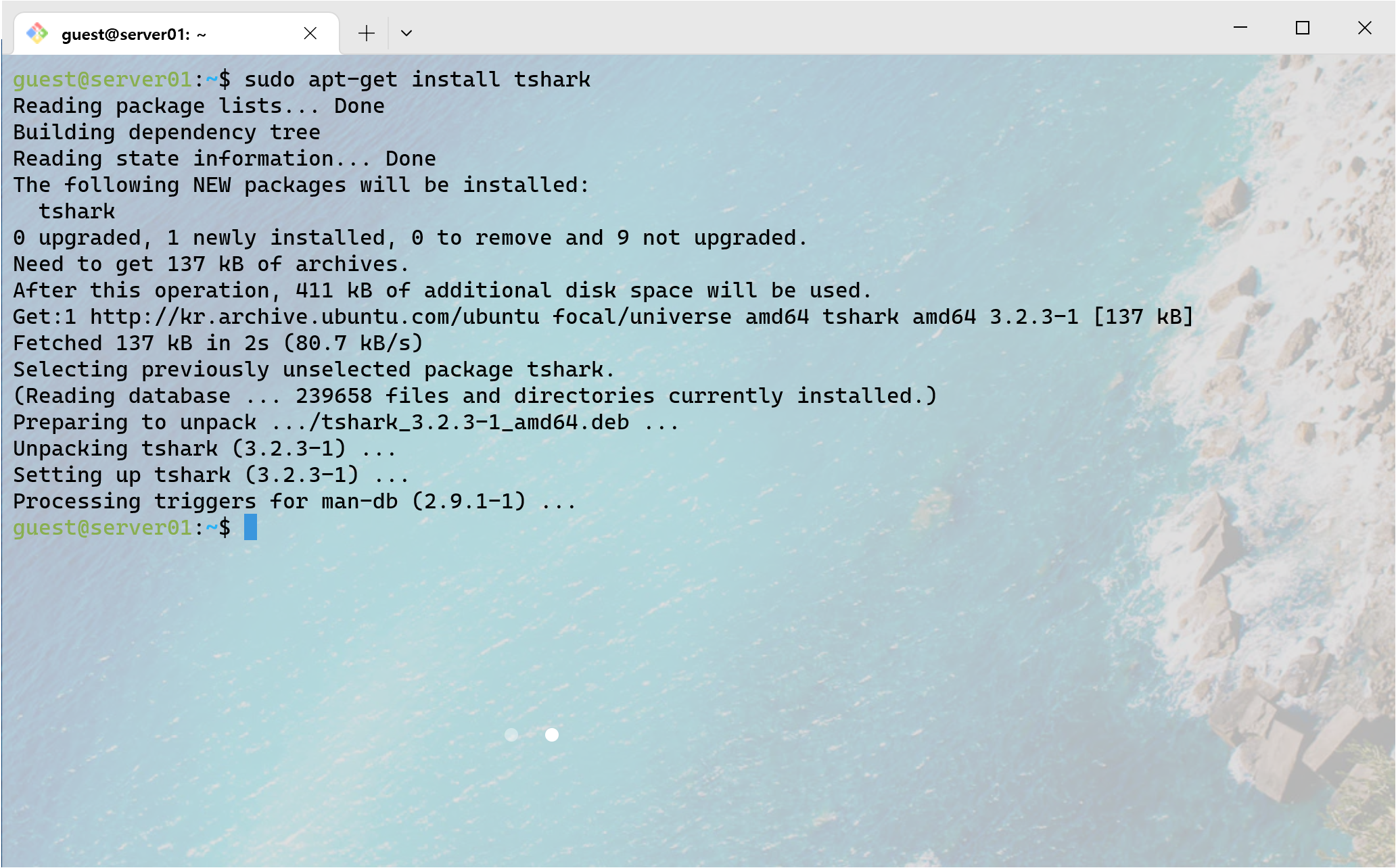
Task: Click the 'sudo apt-get install tshark' command text
Action: (x=417, y=79)
